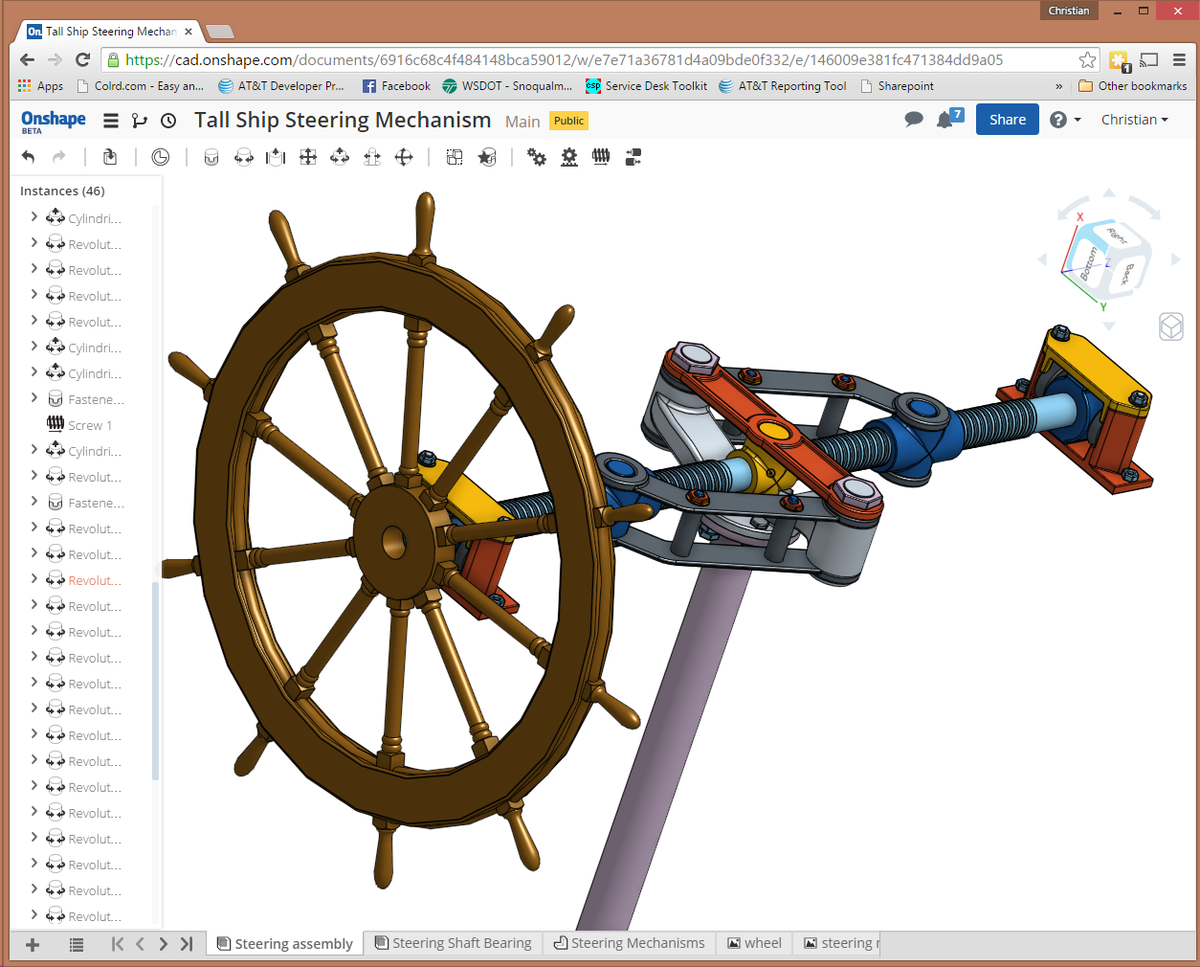This screenshot has height=967, width=1200.
Task: Open the help question mark menu
Action: click(x=1065, y=119)
